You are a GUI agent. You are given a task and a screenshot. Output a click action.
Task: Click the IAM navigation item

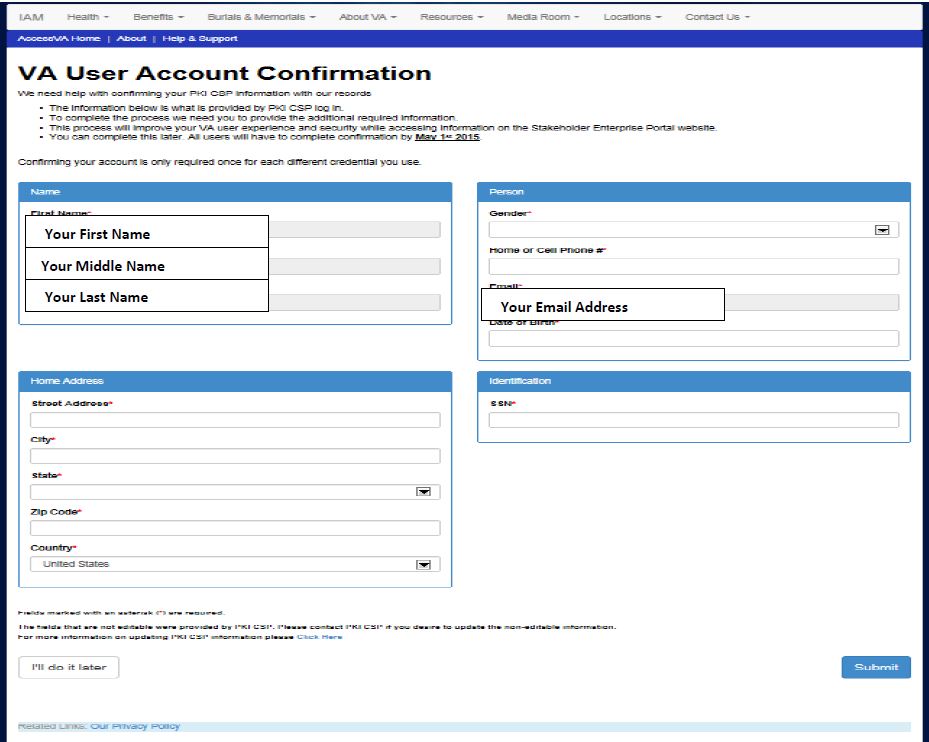31,17
